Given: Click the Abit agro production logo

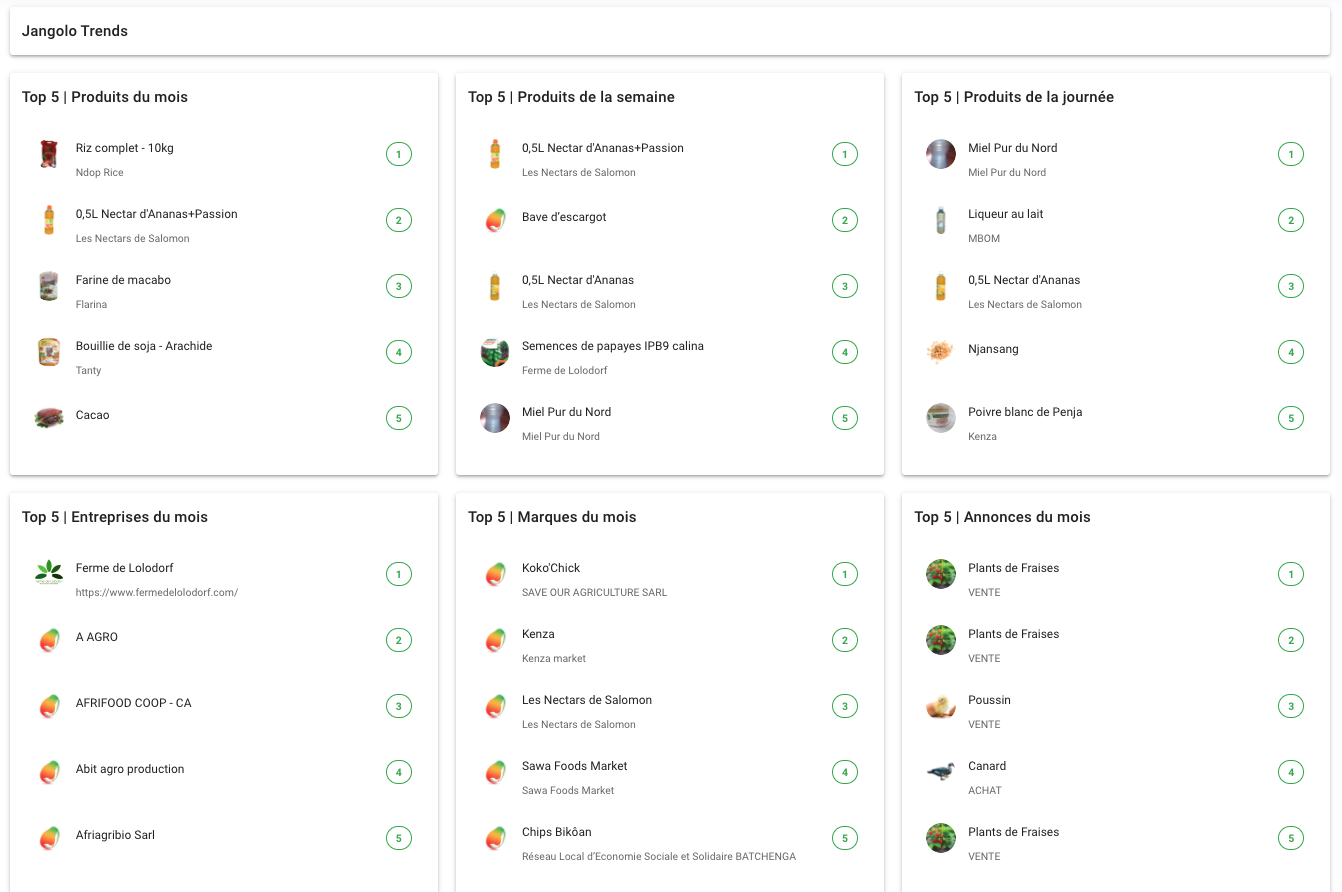Looking at the screenshot, I should (49, 772).
